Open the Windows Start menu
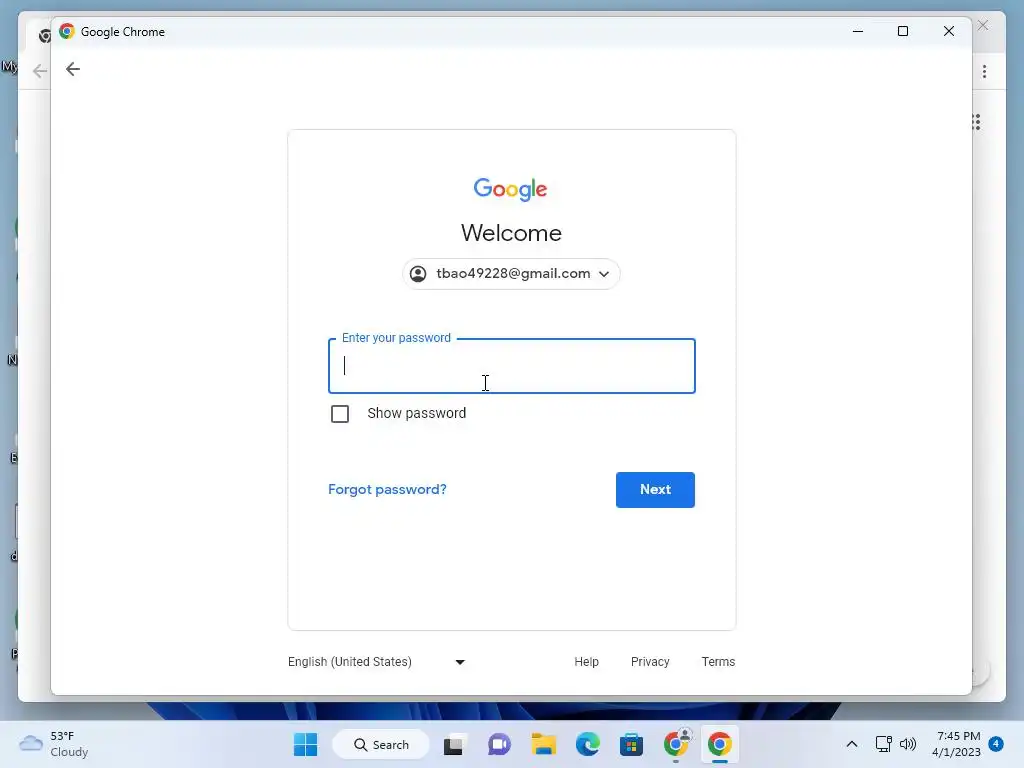 [x=306, y=744]
